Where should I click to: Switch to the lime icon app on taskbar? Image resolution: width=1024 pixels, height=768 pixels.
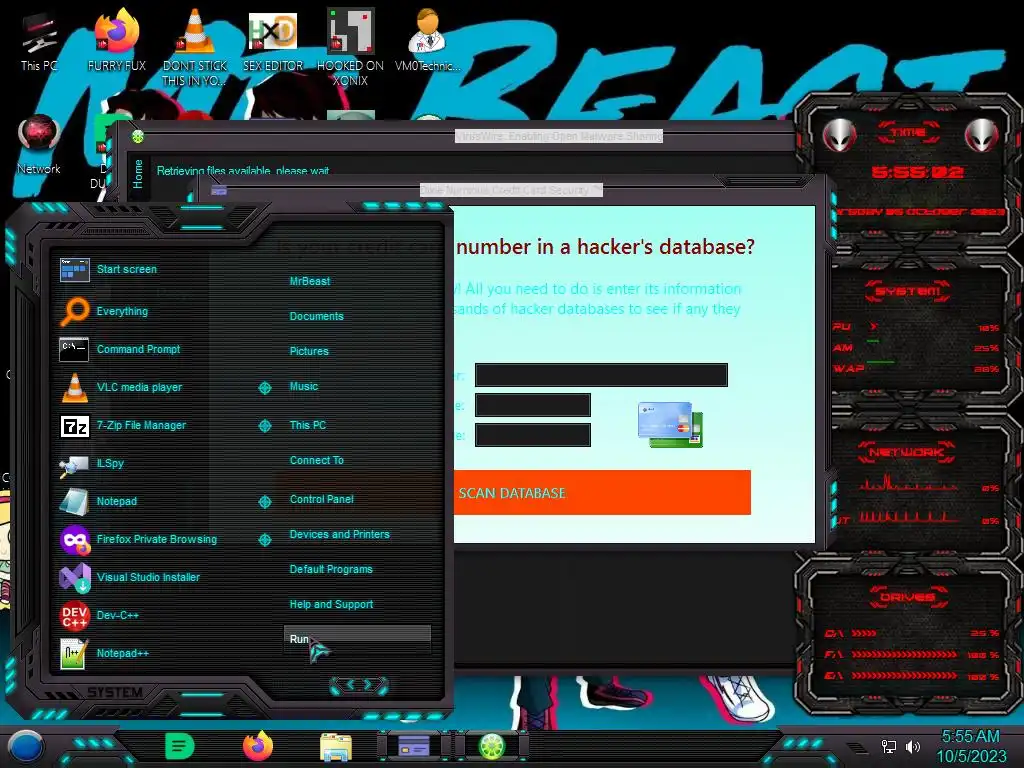point(492,746)
